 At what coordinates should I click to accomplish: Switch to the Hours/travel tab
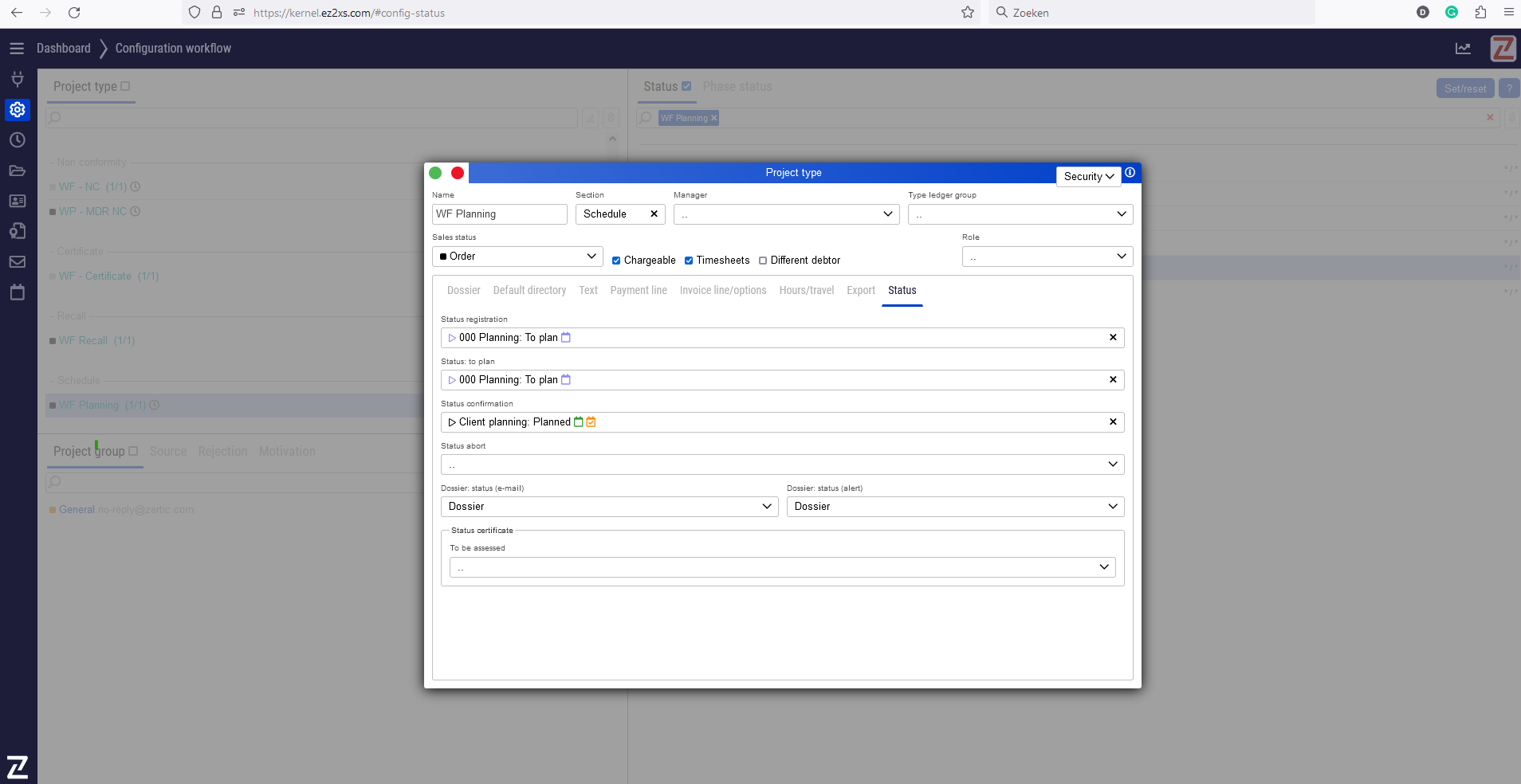click(806, 291)
